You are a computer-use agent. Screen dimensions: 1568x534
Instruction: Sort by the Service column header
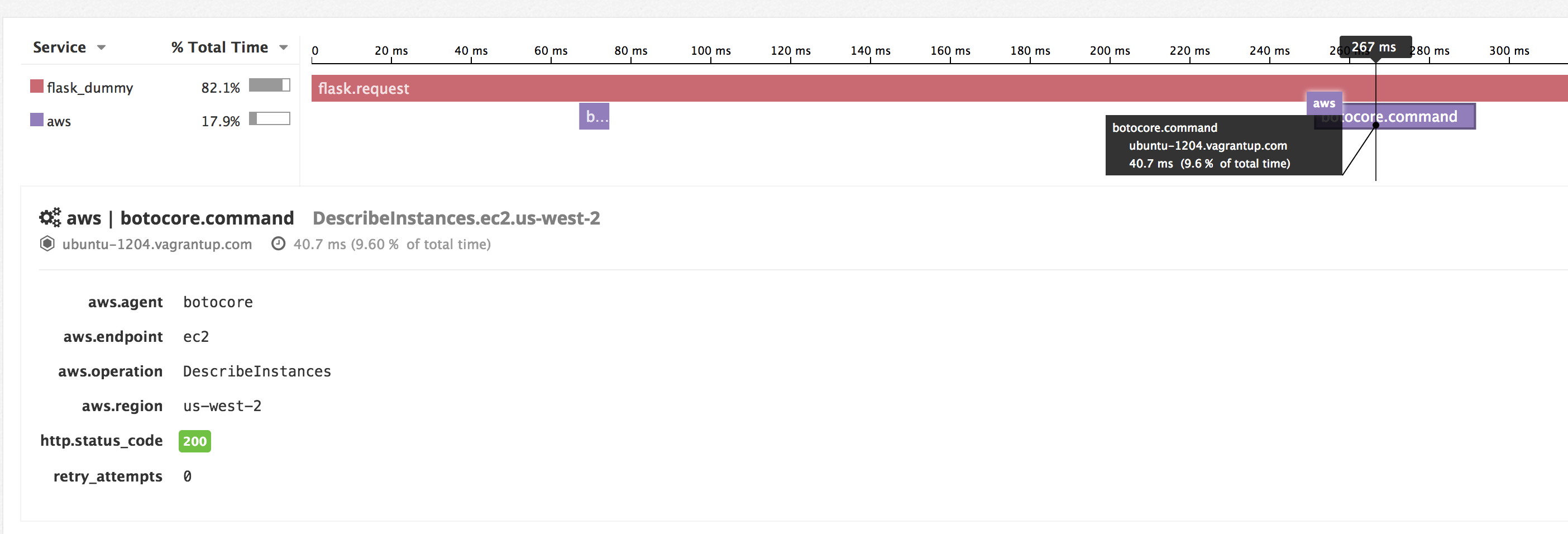click(59, 47)
